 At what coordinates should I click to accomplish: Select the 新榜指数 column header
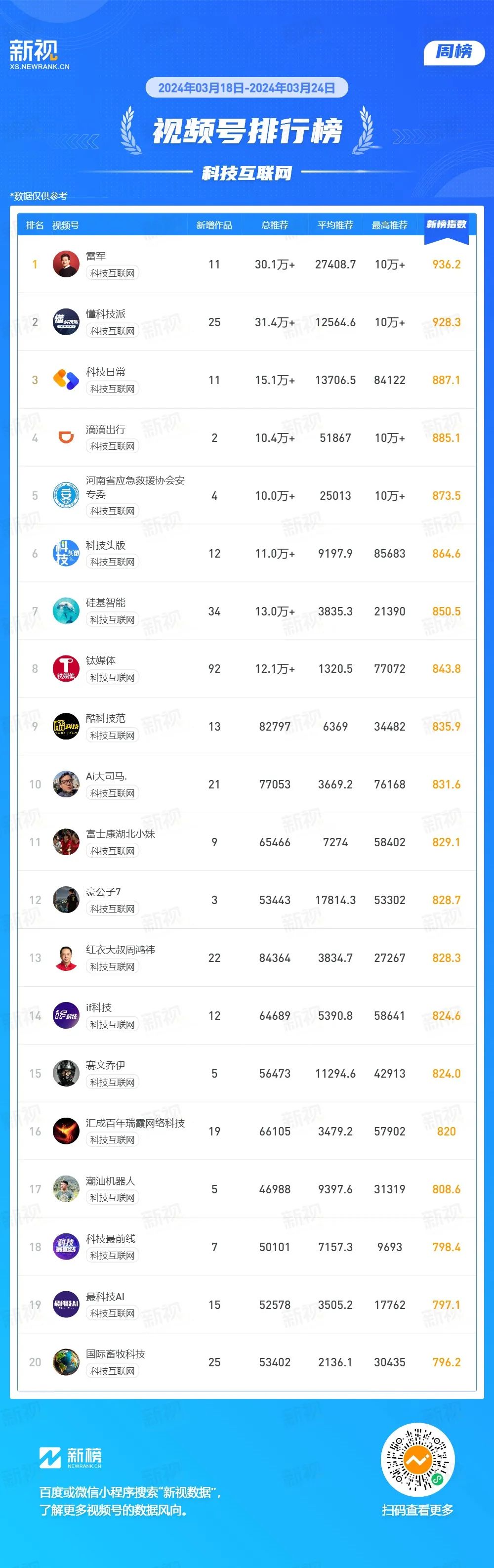click(447, 224)
